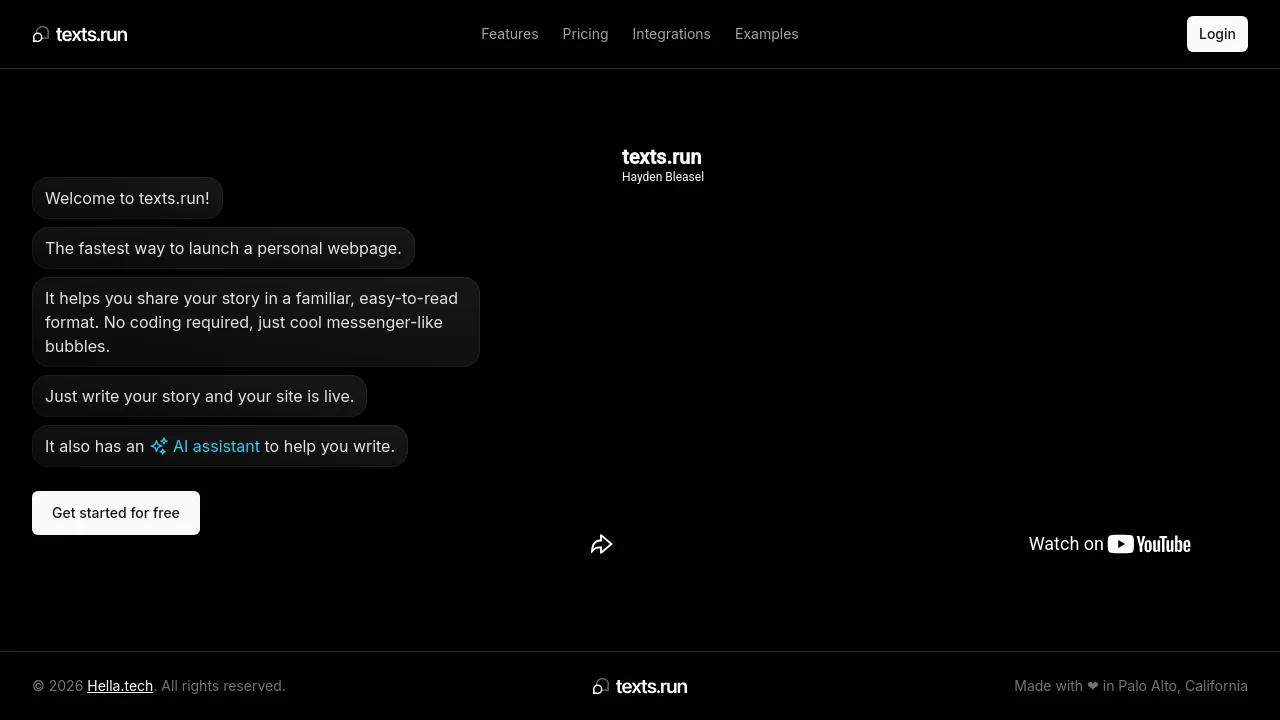Click the header texts.run wordmark

pyautogui.click(x=91, y=35)
